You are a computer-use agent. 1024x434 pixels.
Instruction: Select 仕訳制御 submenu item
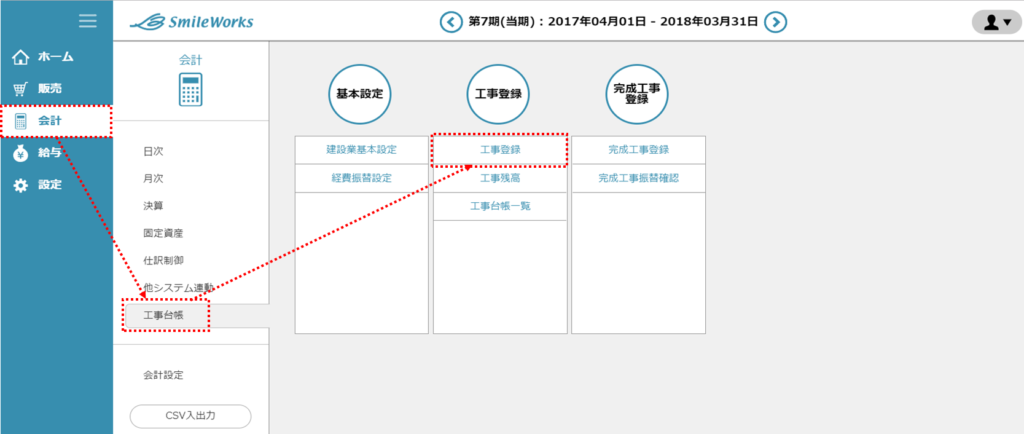tap(163, 260)
